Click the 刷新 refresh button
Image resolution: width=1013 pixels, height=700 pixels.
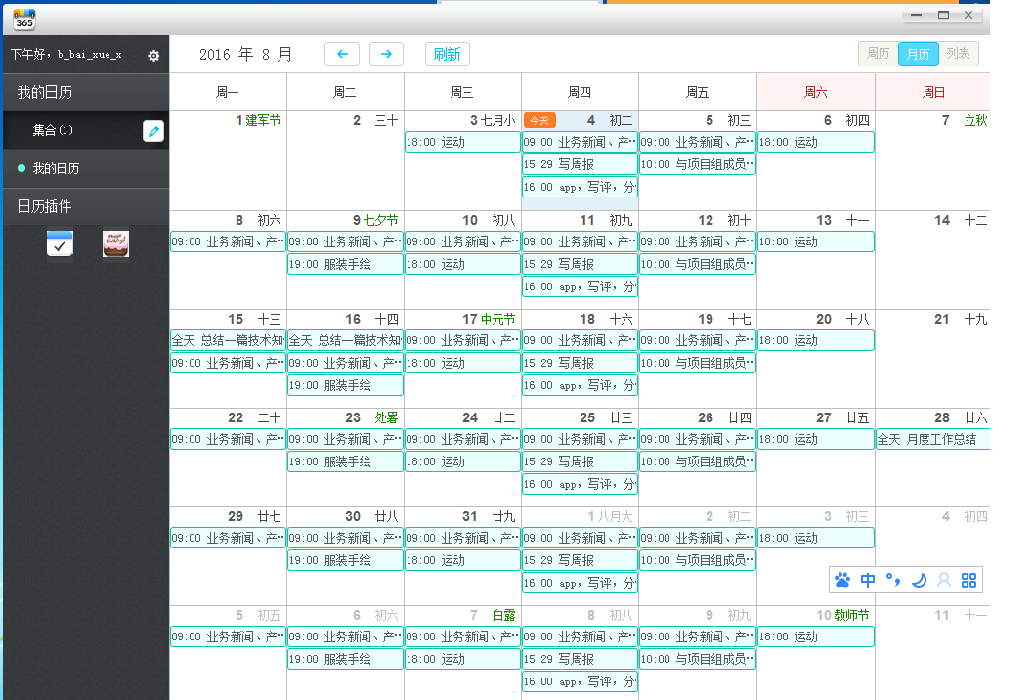[447, 54]
